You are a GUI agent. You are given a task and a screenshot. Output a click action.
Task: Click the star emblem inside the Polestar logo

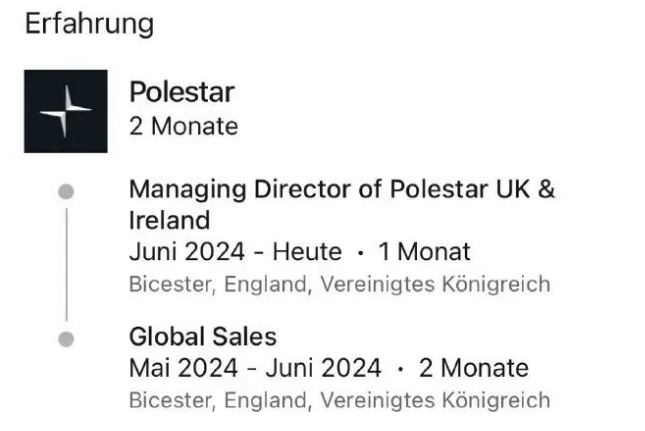pos(66,111)
